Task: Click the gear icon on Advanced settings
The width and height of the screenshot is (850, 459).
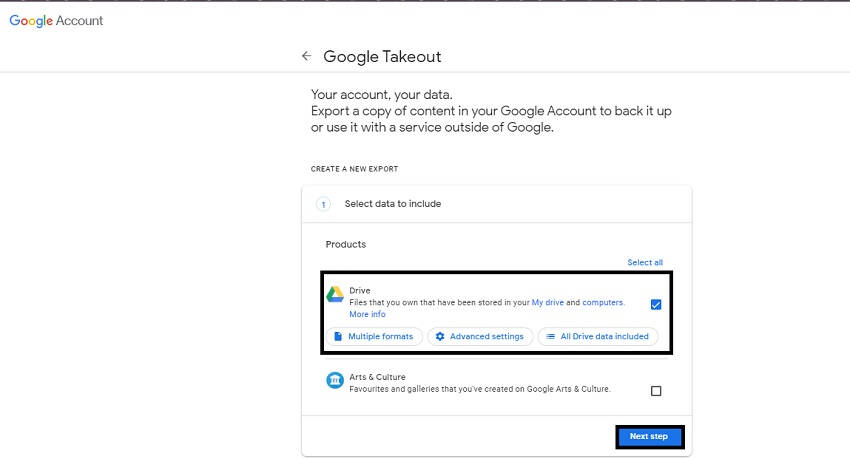Action: pyautogui.click(x=440, y=337)
